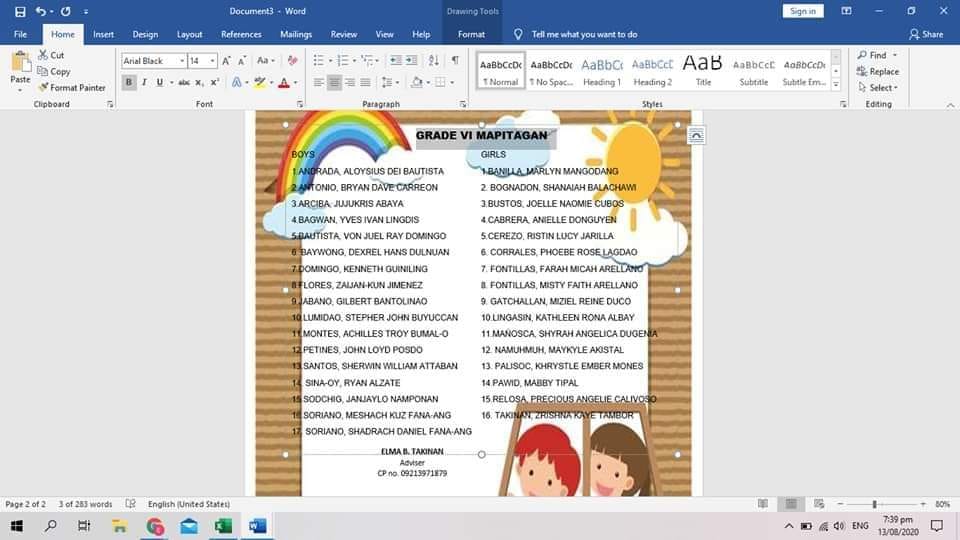Click the GRADE VI MAPITAGAN heading text
The height and width of the screenshot is (540, 960).
[x=482, y=135]
